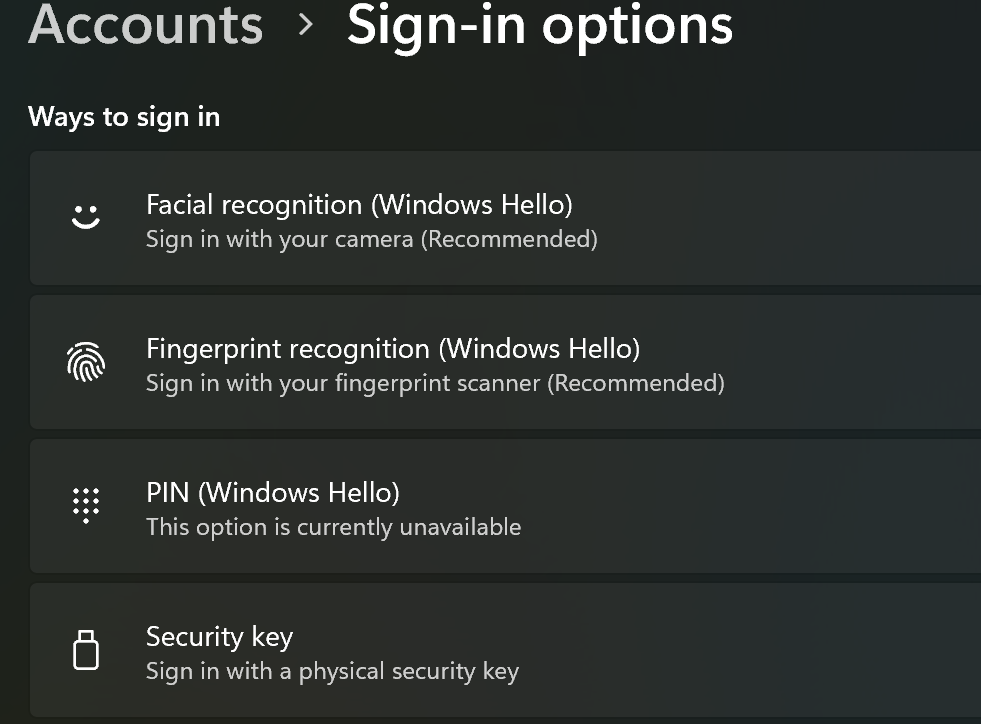
Task: Click the Sign-in options breadcrumb label
Action: pos(540,26)
